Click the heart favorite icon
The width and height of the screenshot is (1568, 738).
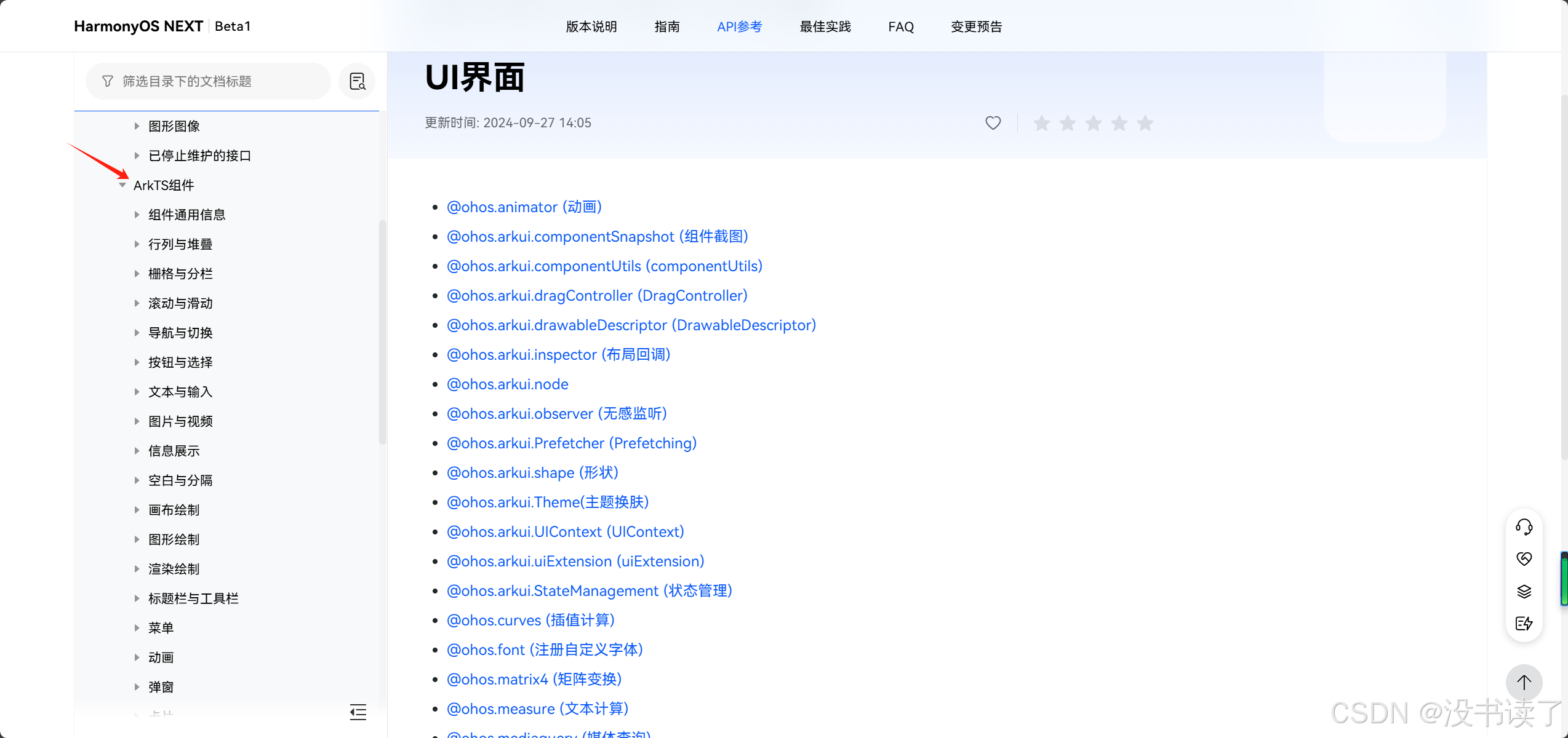[993, 123]
